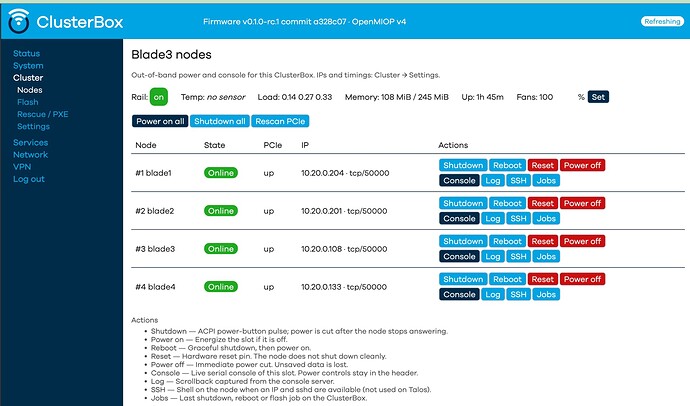Shutdown node blade1

[463, 165]
